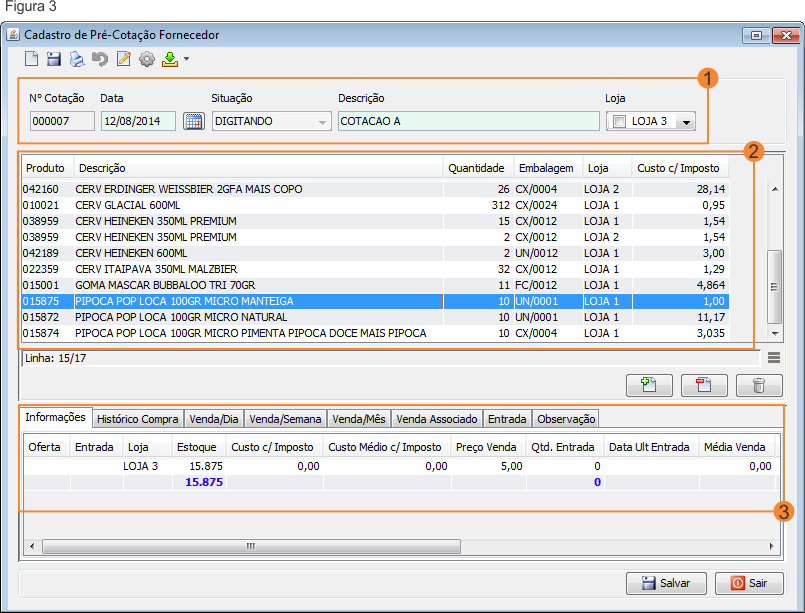Click the New document toolbar icon
Image resolution: width=805 pixels, height=613 pixels.
[31, 59]
